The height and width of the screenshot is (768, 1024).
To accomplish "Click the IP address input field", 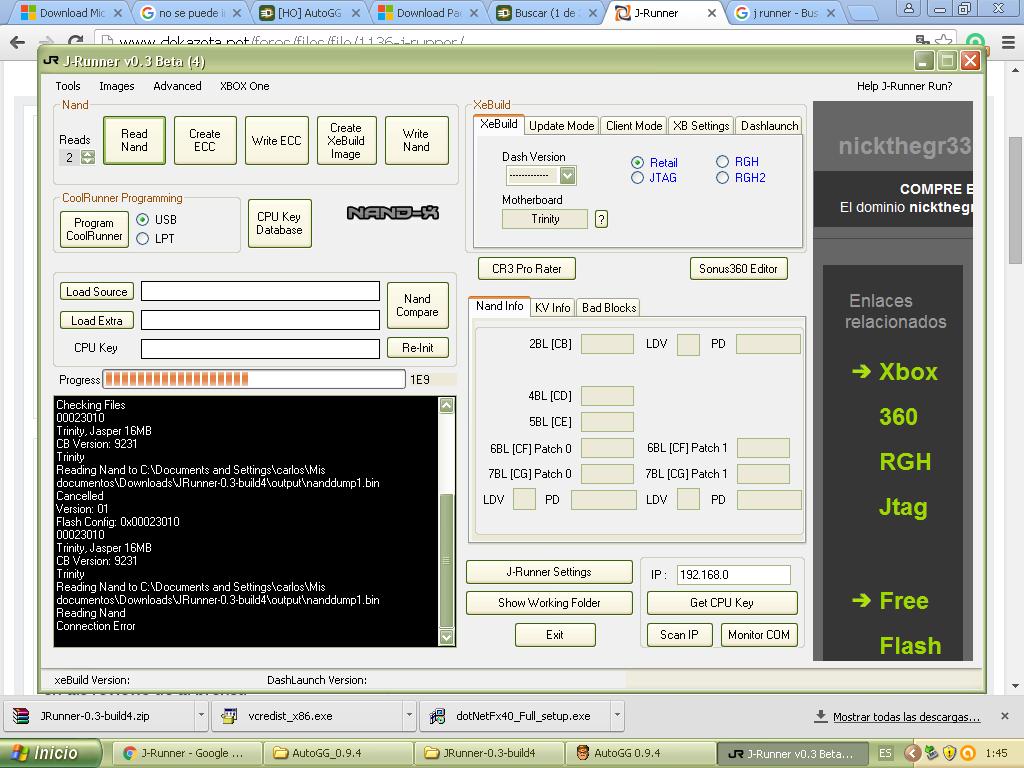I will click(x=734, y=575).
